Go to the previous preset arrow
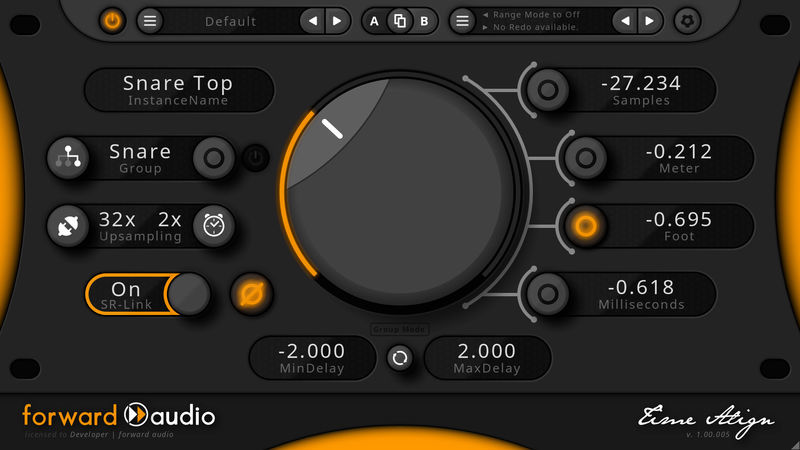This screenshot has height=450, width=800. pos(313,21)
